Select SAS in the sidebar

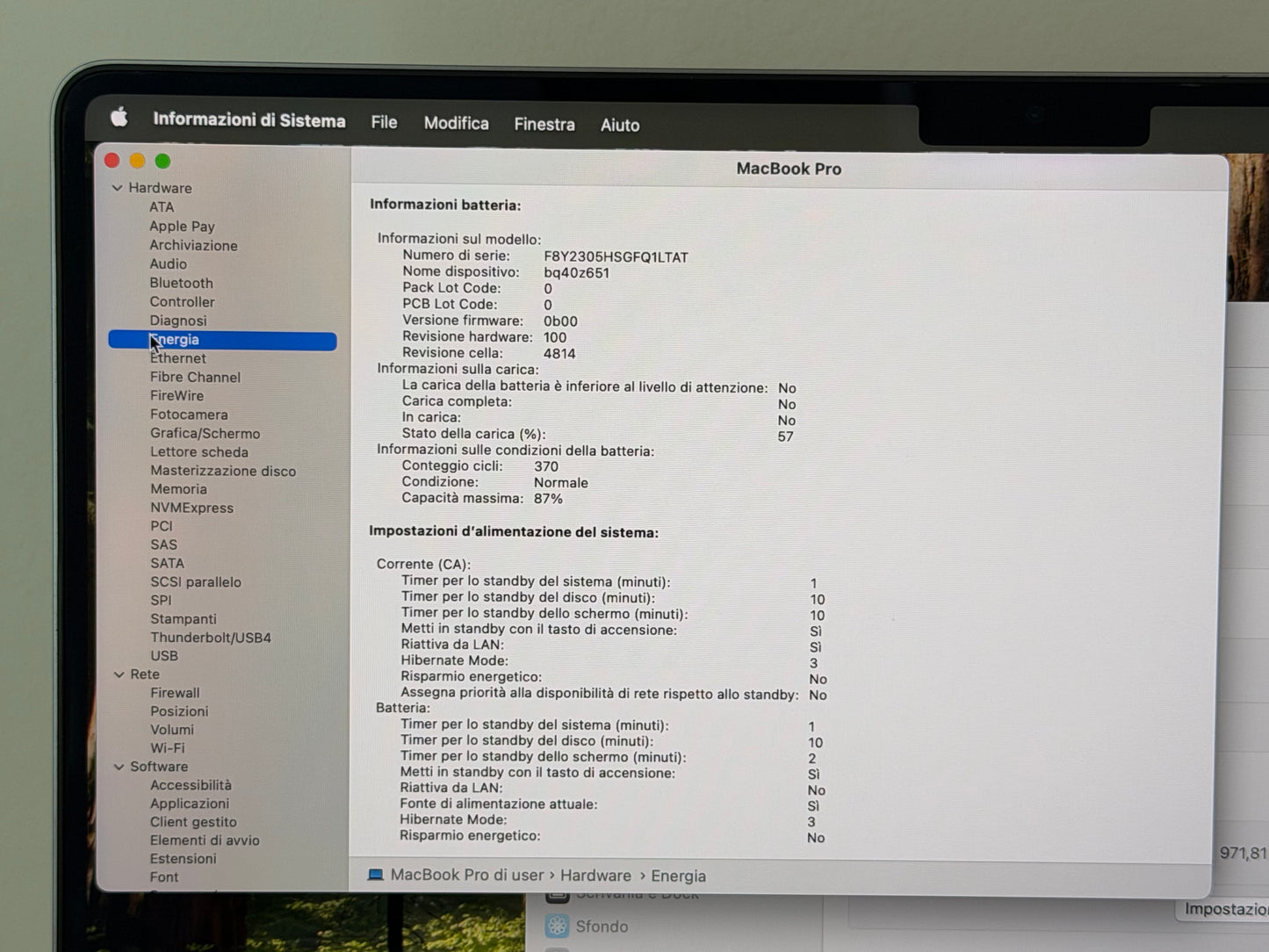pyautogui.click(x=163, y=545)
